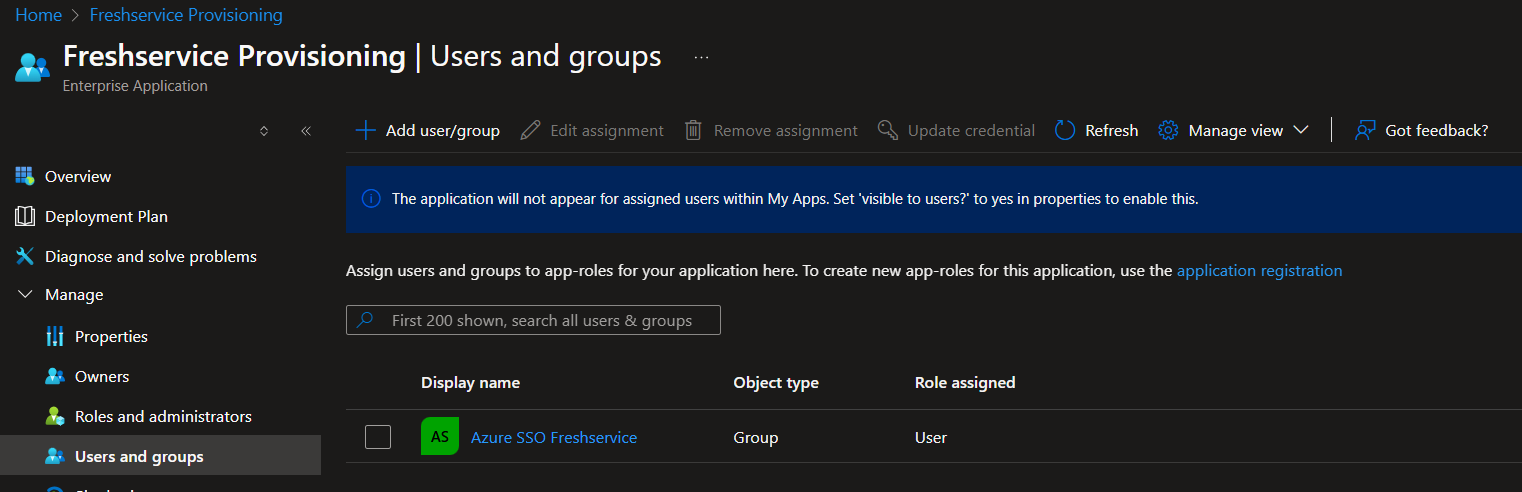Click the Refresh button label
The width and height of the screenshot is (1522, 492).
tap(1112, 130)
